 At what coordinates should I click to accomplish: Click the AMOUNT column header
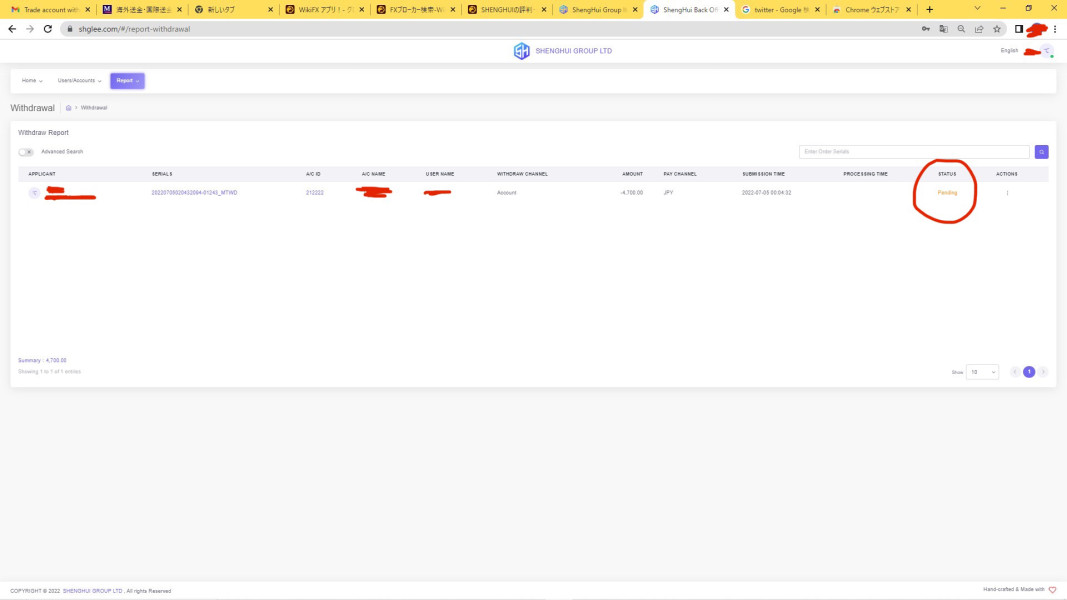[x=632, y=174]
